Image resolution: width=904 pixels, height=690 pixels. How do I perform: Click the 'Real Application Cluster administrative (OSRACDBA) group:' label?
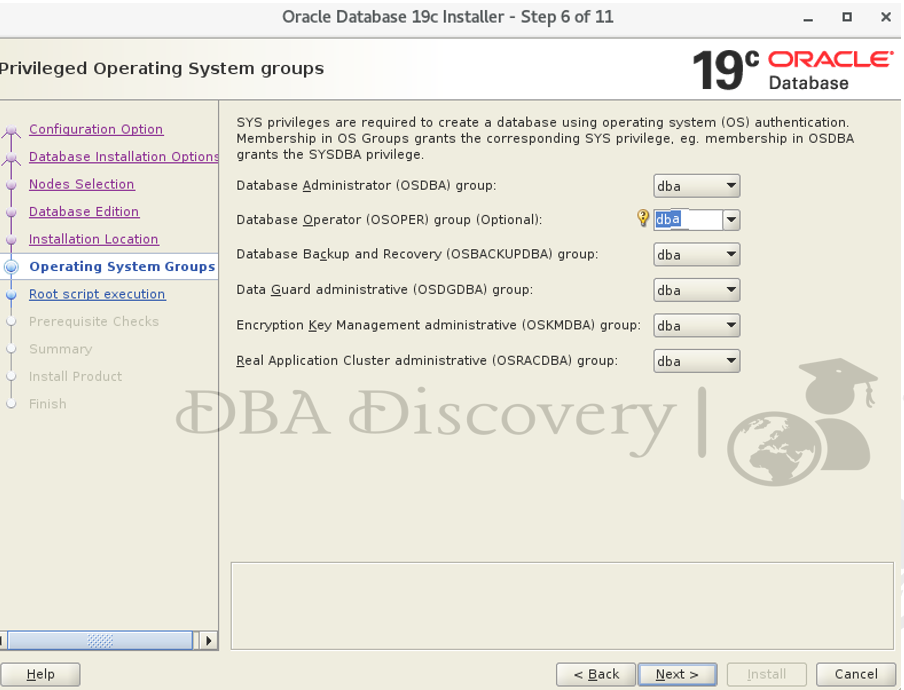tap(427, 361)
